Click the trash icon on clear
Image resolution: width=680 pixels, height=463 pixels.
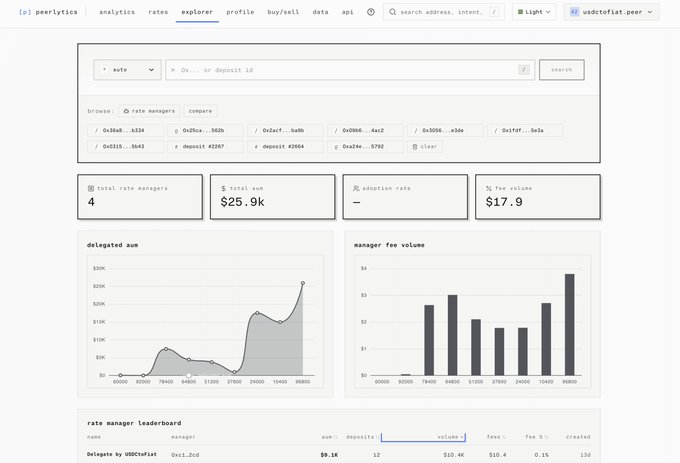pos(415,146)
